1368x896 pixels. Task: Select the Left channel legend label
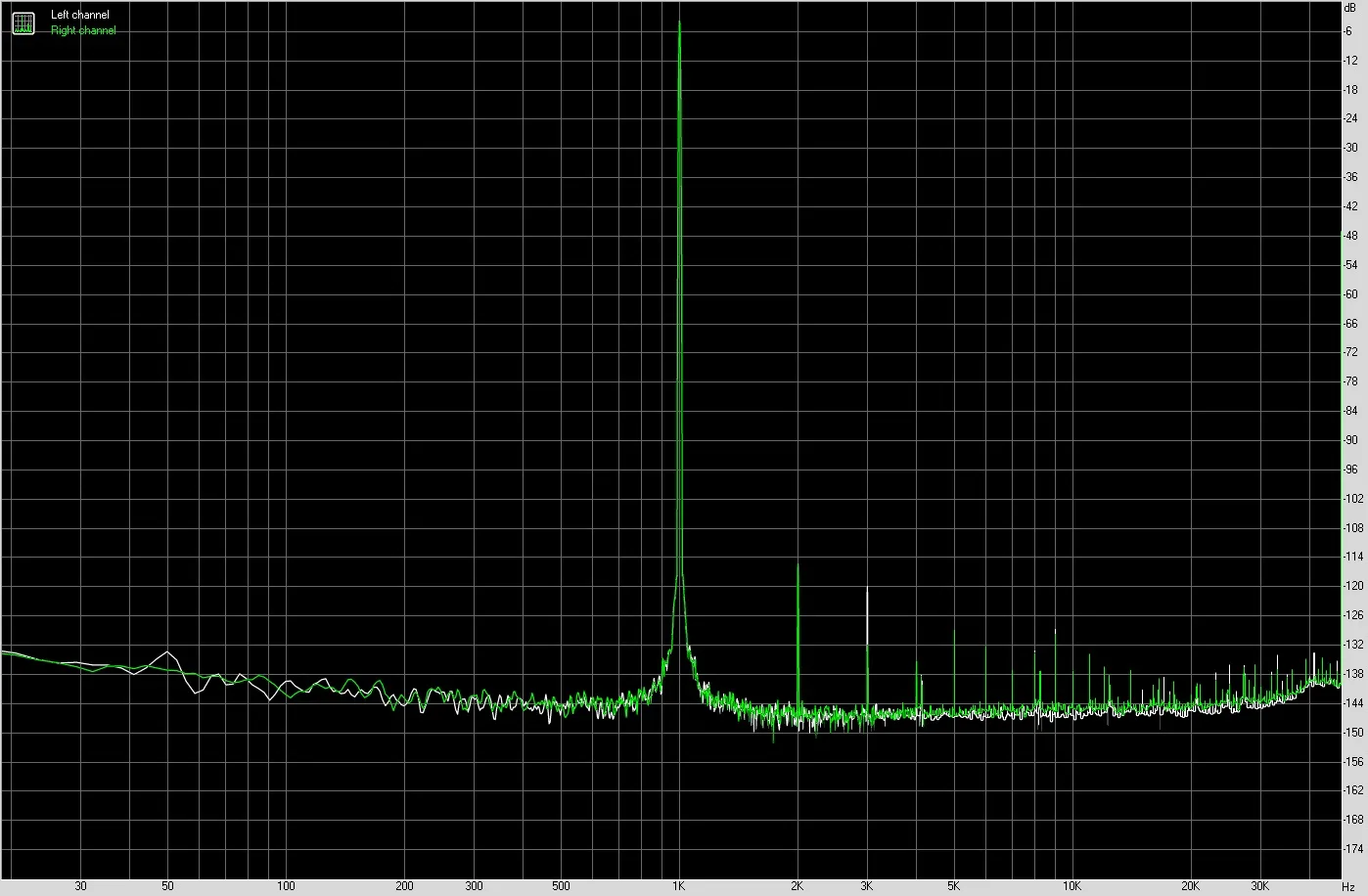pyautogui.click(x=80, y=15)
